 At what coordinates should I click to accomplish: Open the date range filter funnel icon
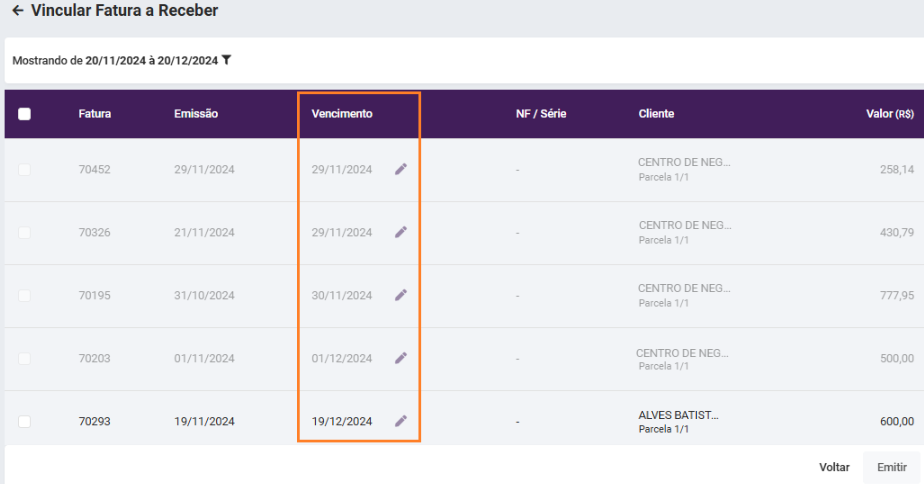(x=227, y=60)
